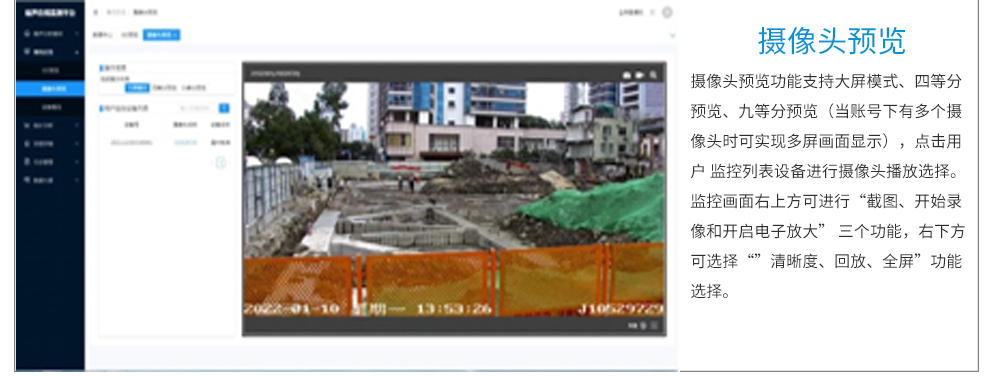Screen dimensions: 1000x376
Task: Click the live construction site video feed
Action: (454, 199)
